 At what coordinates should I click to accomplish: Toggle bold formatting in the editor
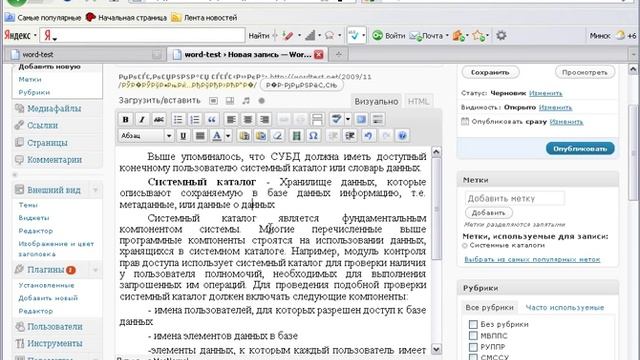click(x=125, y=119)
